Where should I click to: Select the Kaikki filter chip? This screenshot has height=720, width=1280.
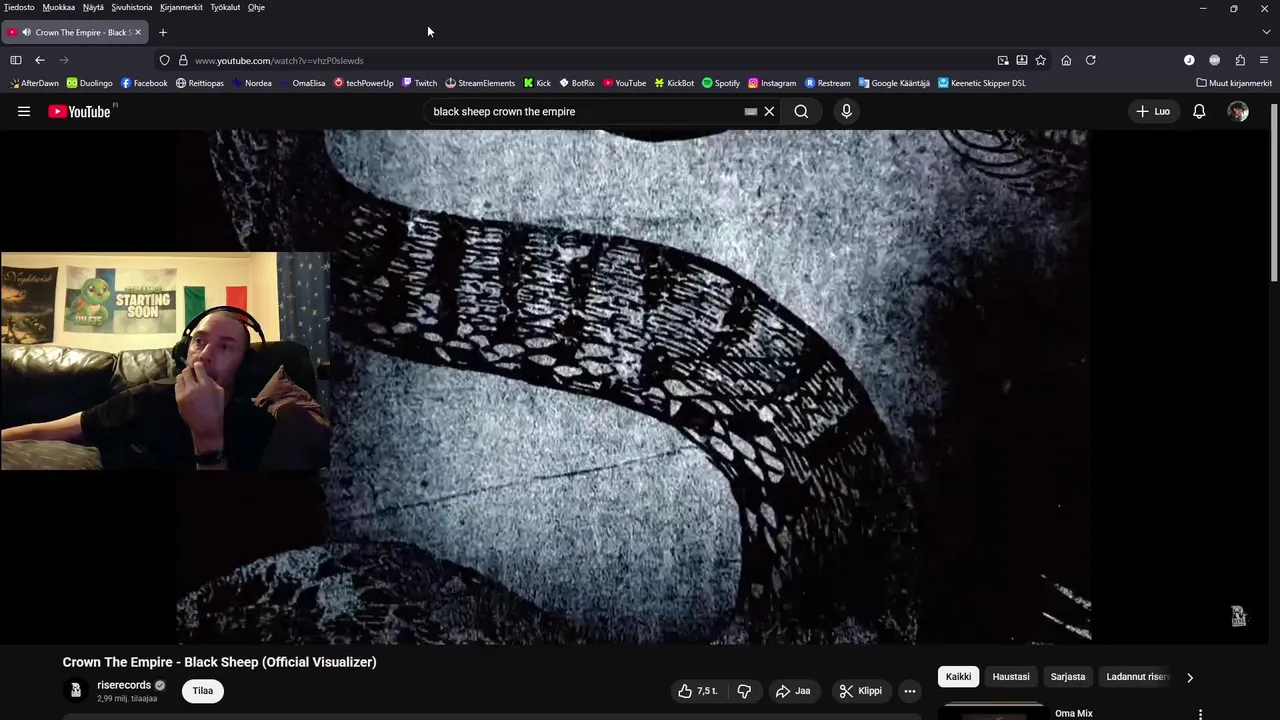pyautogui.click(x=958, y=677)
